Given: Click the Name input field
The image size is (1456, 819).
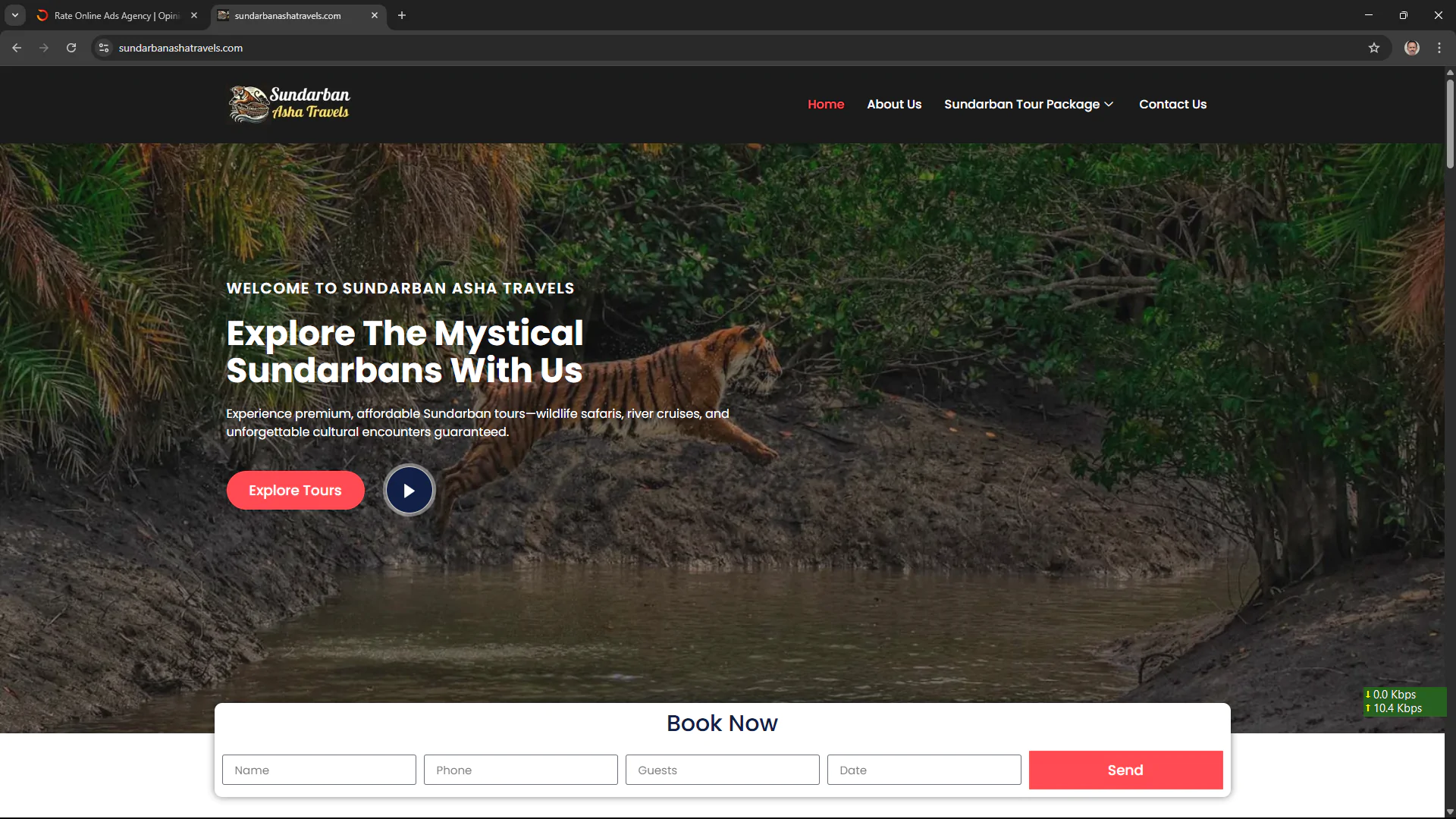Looking at the screenshot, I should coord(318,770).
